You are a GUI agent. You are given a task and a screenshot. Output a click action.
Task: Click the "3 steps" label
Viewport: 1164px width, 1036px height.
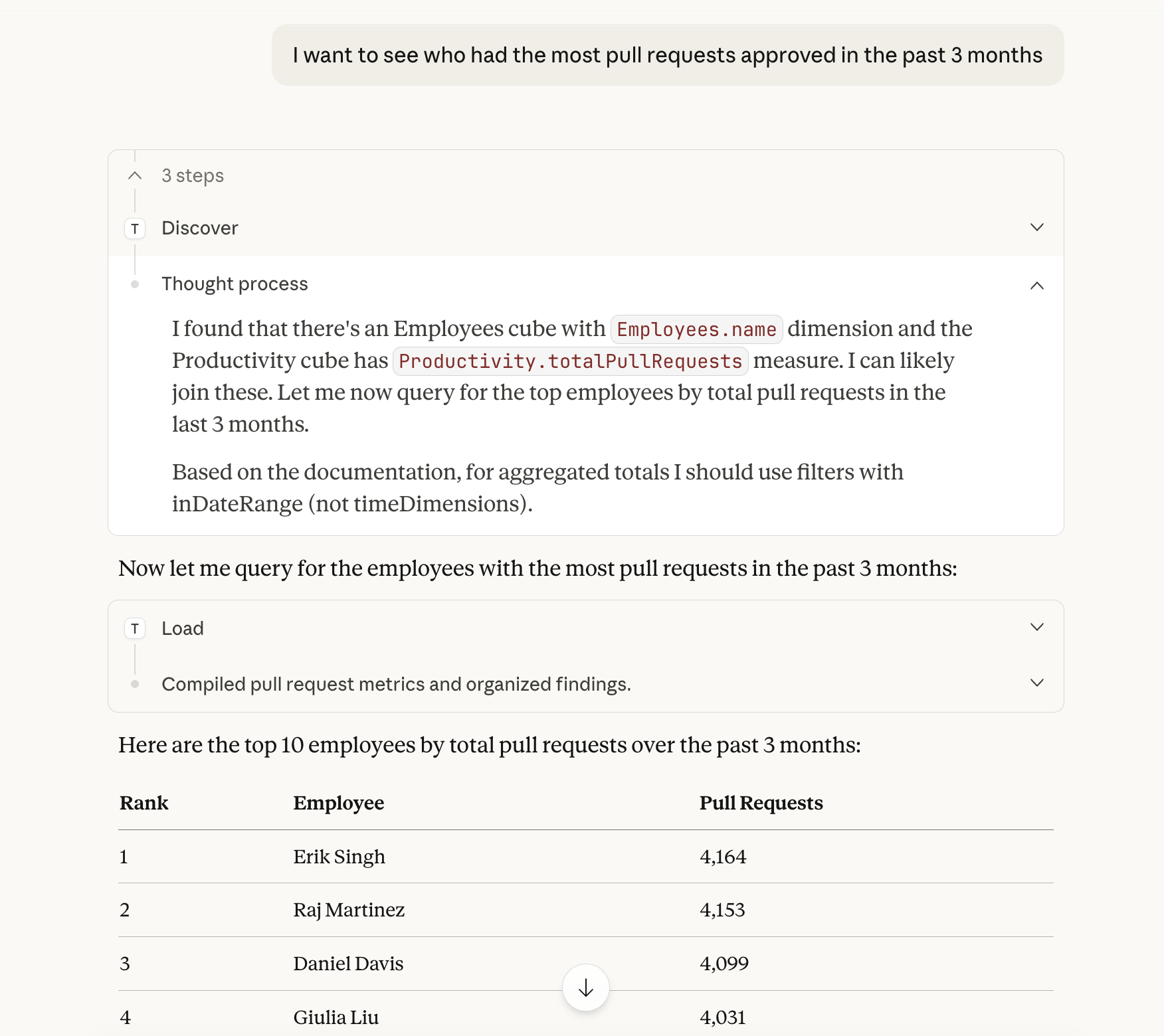193,175
